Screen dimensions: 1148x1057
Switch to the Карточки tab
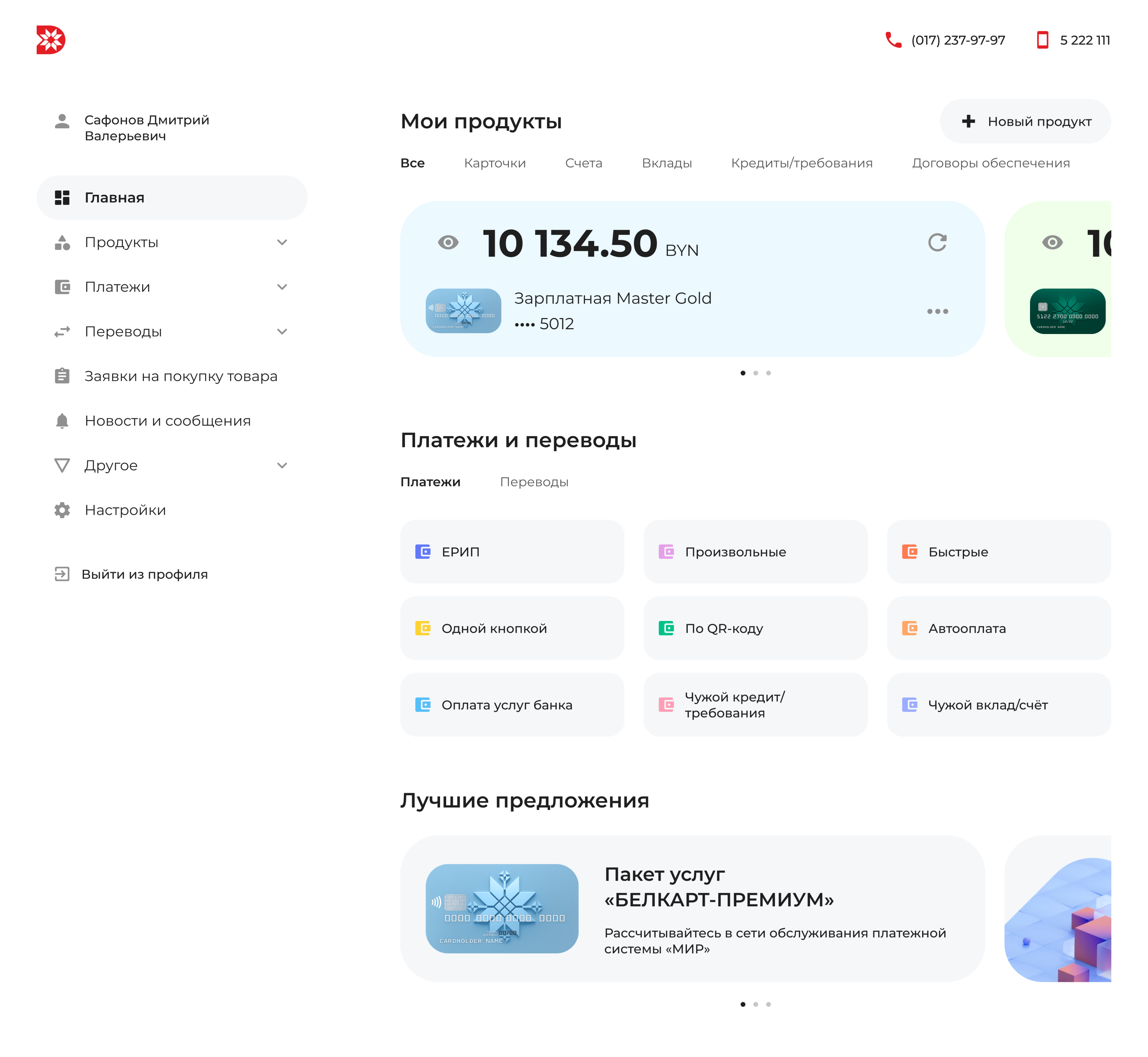pos(495,163)
